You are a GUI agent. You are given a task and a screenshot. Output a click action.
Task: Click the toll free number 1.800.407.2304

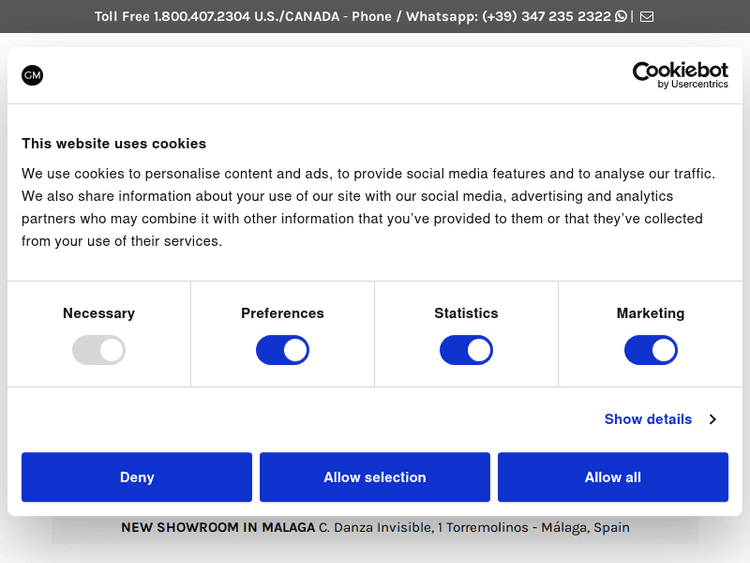[201, 16]
